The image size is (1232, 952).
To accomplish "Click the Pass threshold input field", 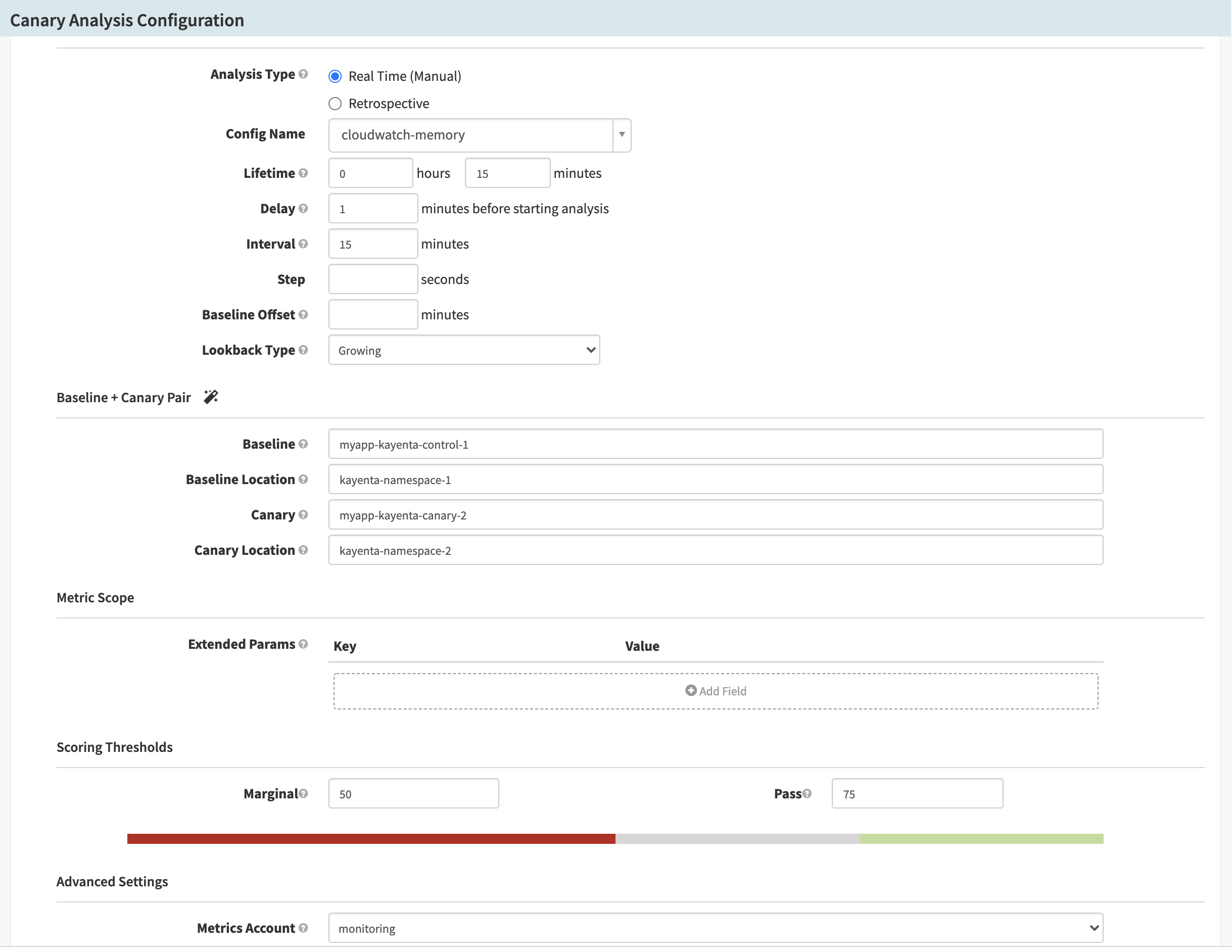I will pos(917,793).
